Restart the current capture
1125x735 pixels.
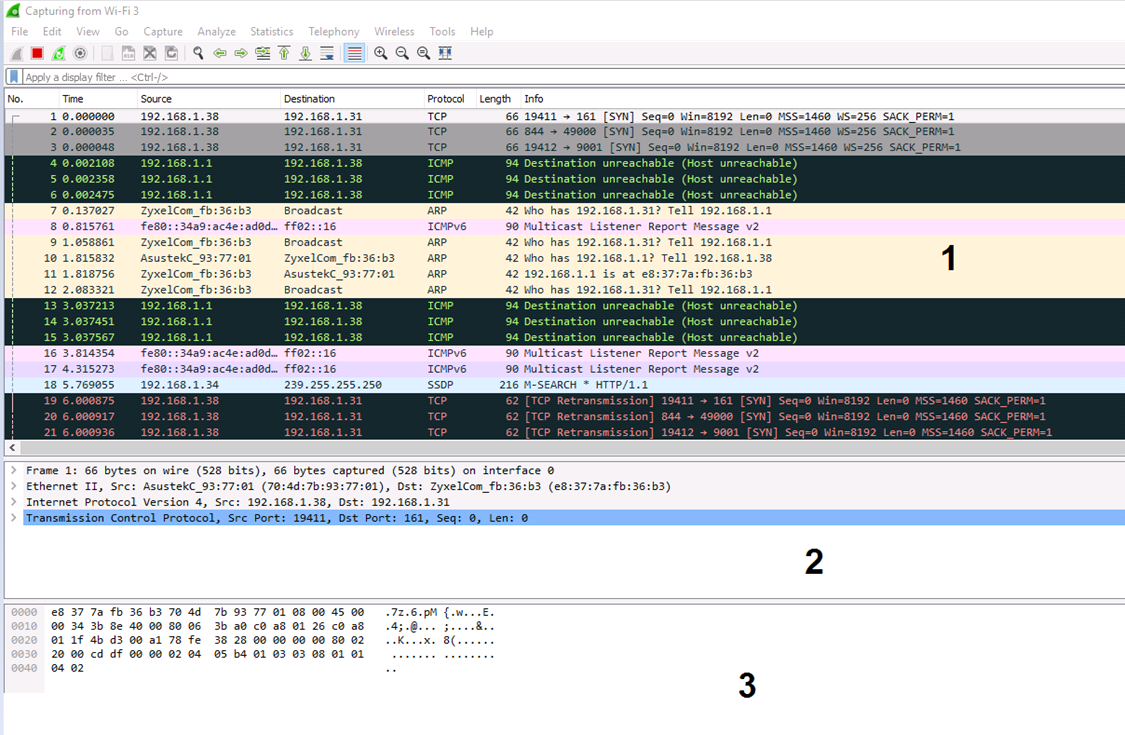click(59, 53)
